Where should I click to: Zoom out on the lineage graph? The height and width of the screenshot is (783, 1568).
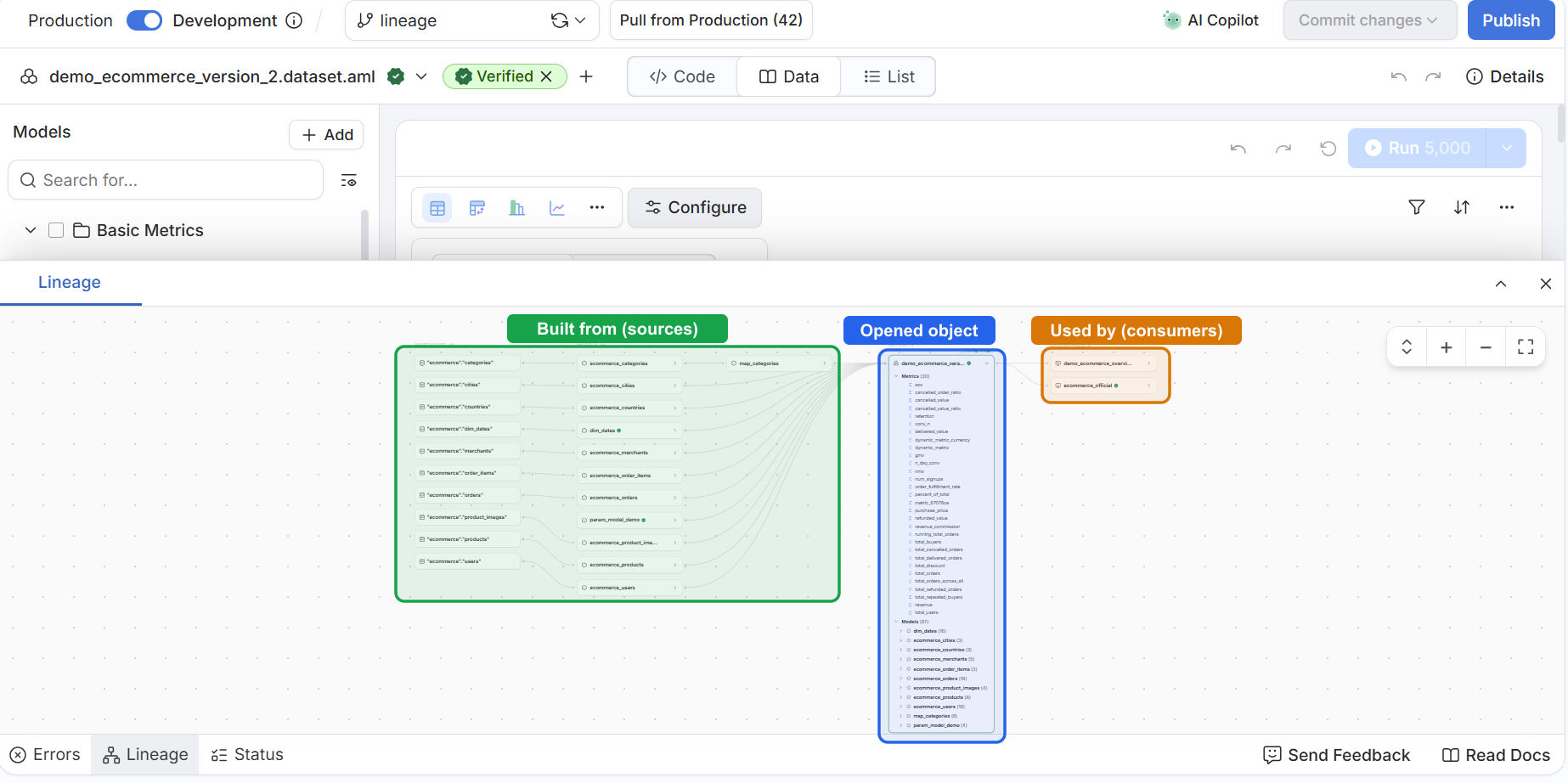[x=1486, y=347]
